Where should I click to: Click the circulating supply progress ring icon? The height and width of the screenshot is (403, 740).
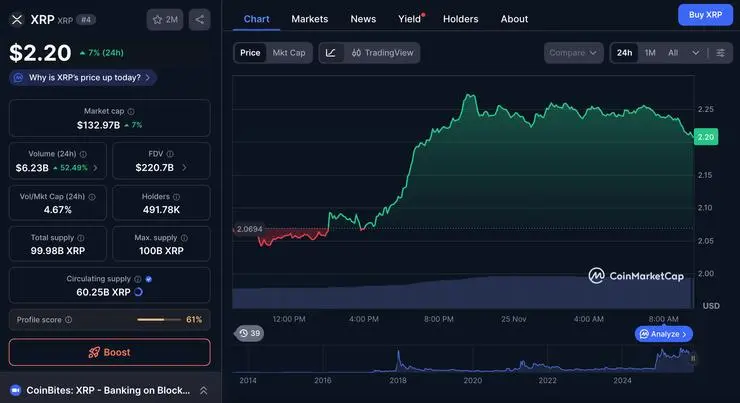click(138, 292)
